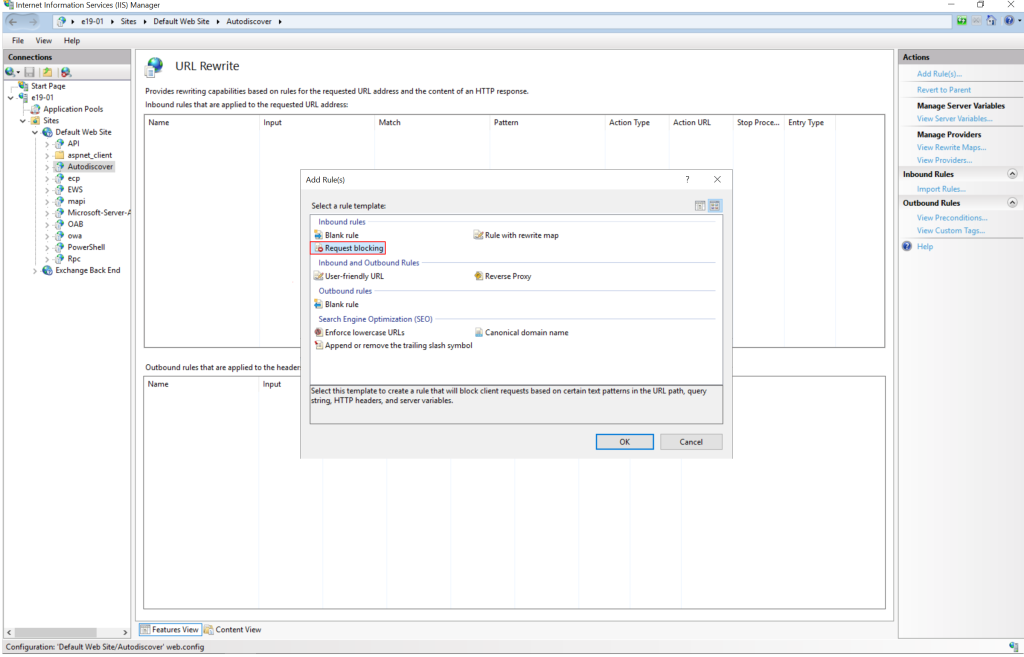1024x657 pixels.
Task: Open the View Server Variables link
Action: (x=954, y=119)
